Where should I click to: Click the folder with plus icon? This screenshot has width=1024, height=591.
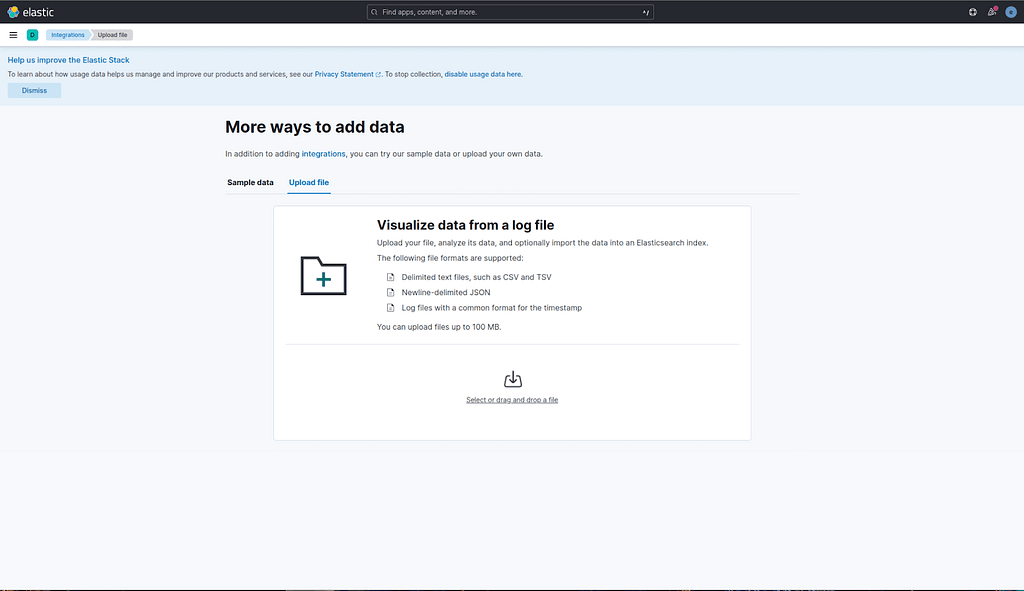323,276
